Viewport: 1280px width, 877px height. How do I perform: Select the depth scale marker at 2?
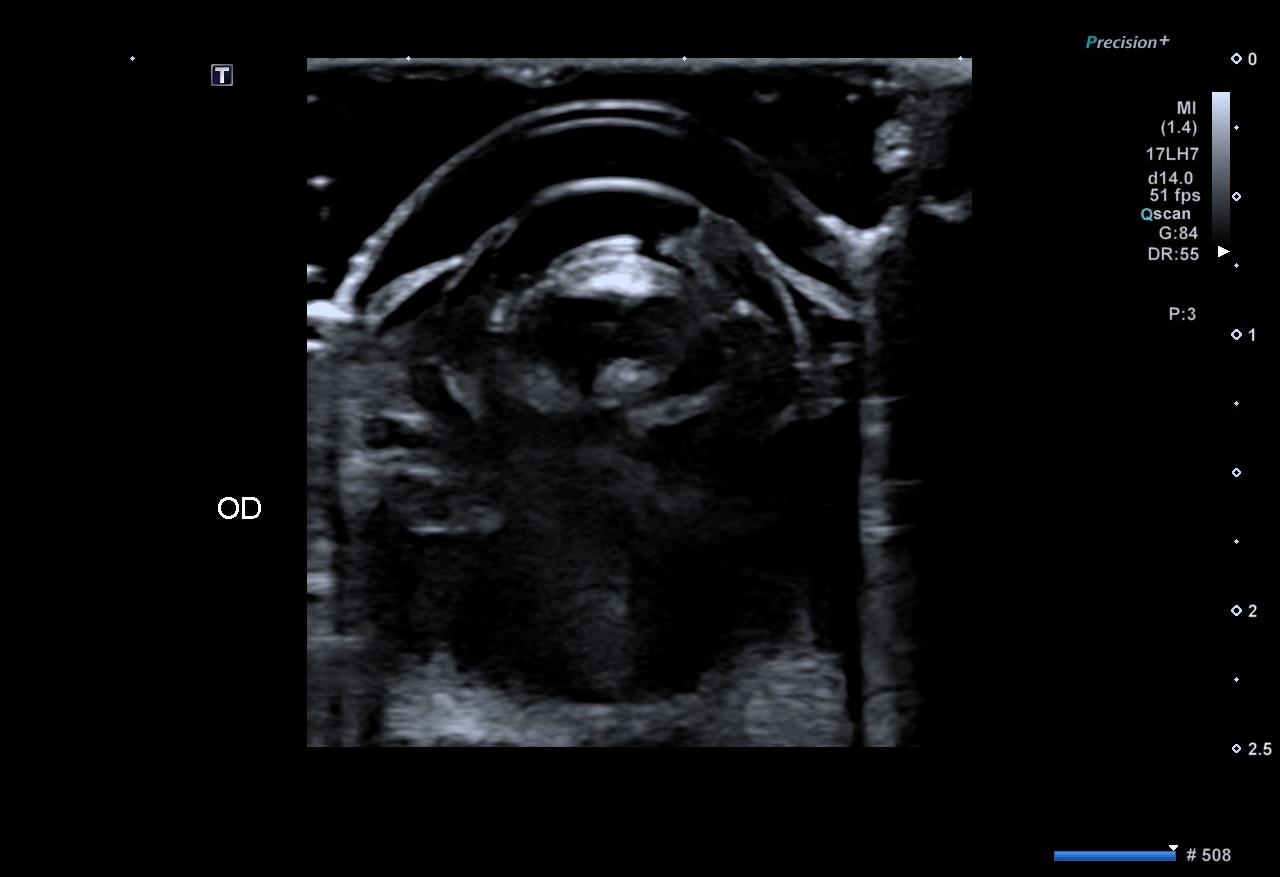tap(1237, 611)
